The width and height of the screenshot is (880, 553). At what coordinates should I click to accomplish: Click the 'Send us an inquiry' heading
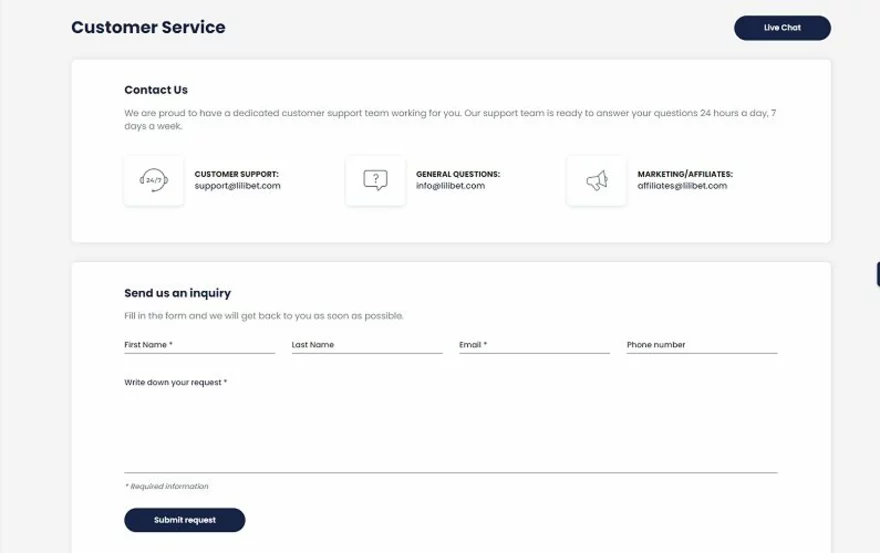[x=177, y=293]
